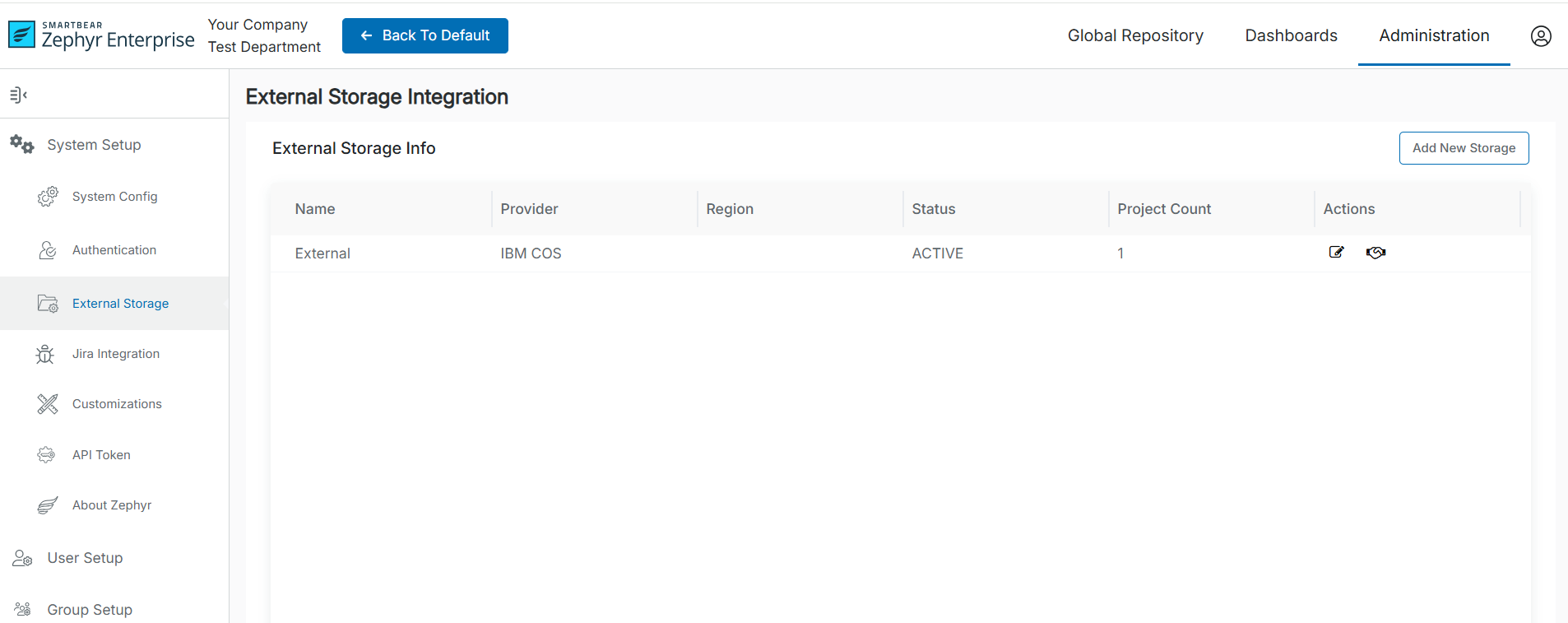
Task: Click the edit icon for External storage
Action: pyautogui.click(x=1336, y=253)
